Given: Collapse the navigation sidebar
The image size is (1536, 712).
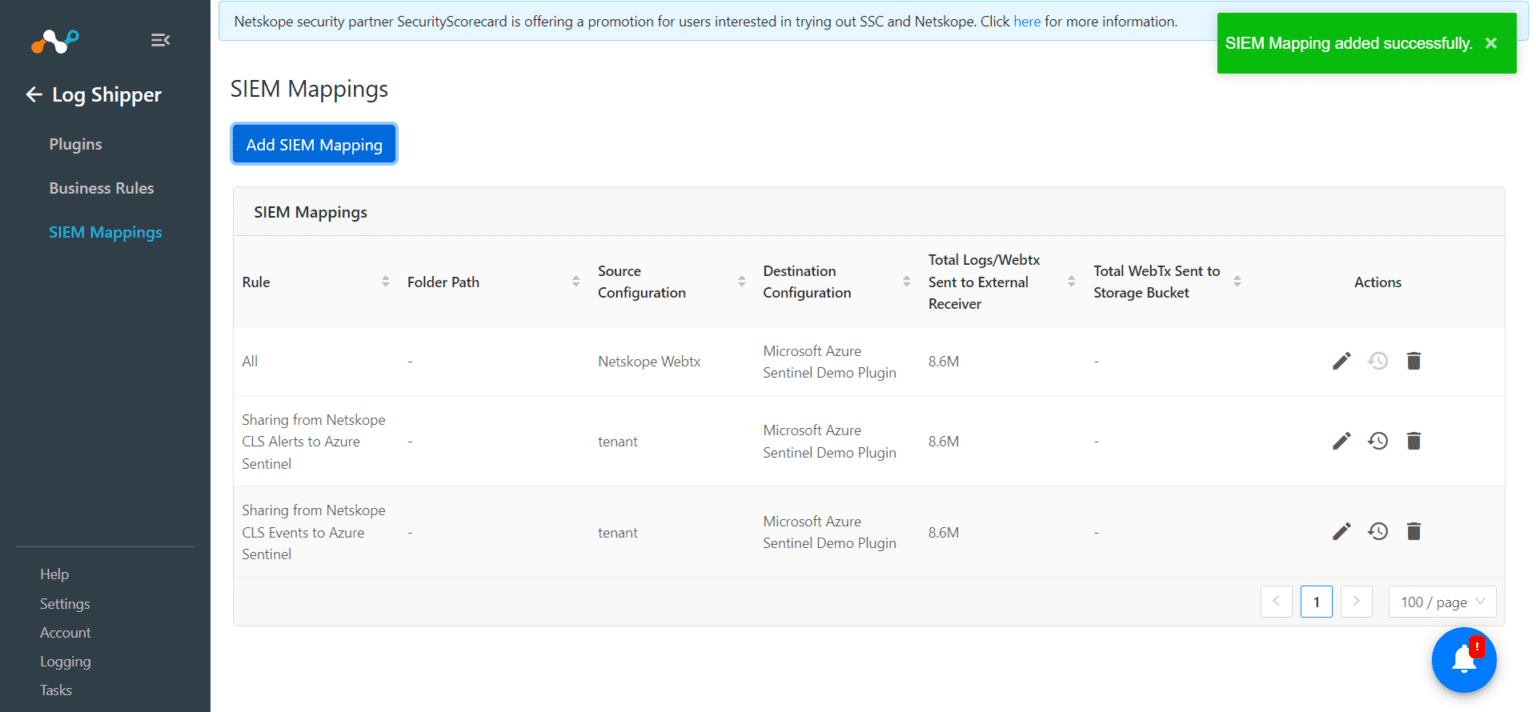Looking at the screenshot, I should 160,40.
